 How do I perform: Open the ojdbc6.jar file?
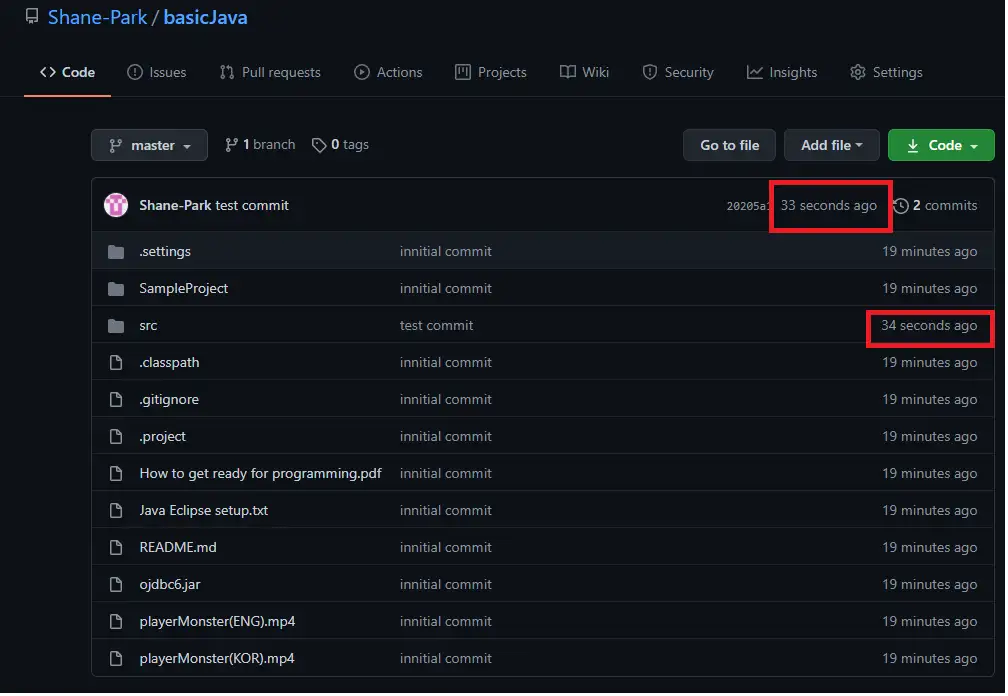pos(170,585)
